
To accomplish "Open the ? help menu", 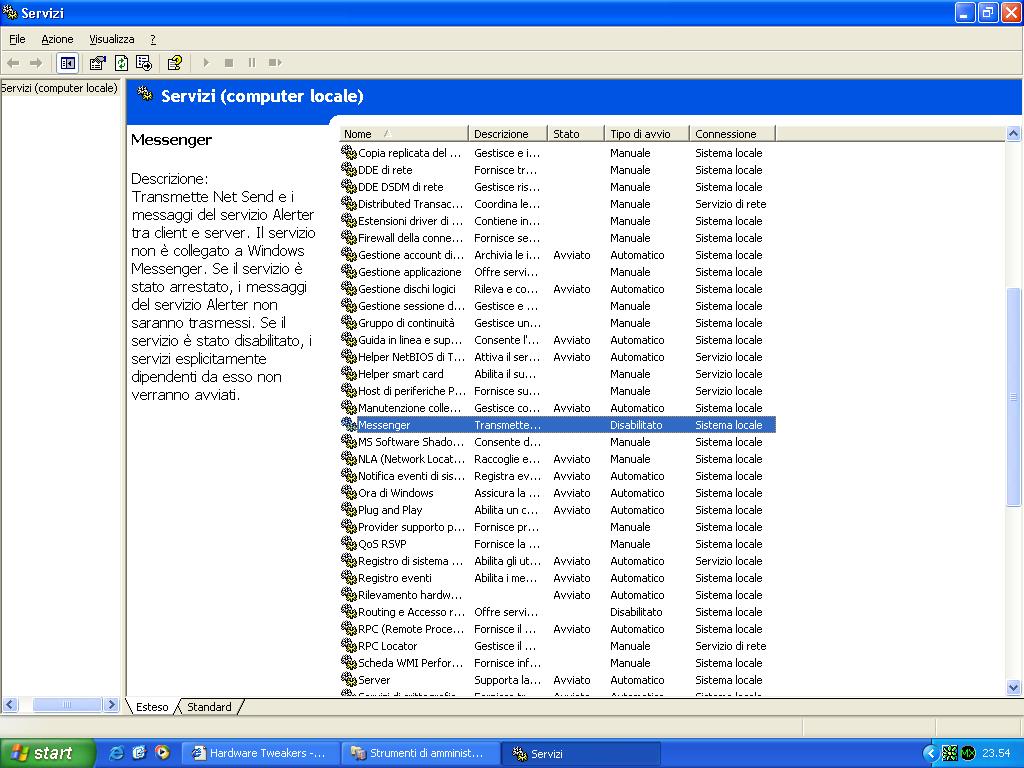I will click(x=153, y=39).
